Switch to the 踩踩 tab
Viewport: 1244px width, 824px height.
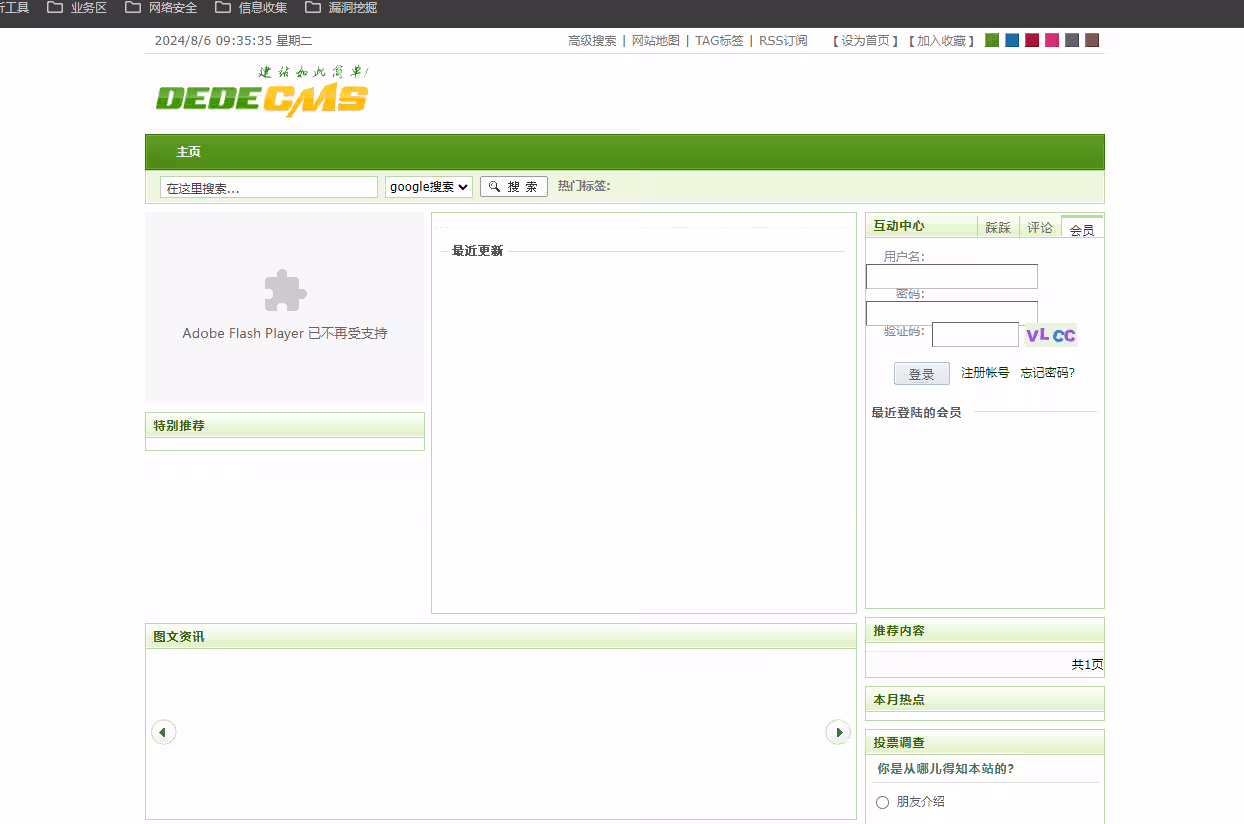point(998,228)
